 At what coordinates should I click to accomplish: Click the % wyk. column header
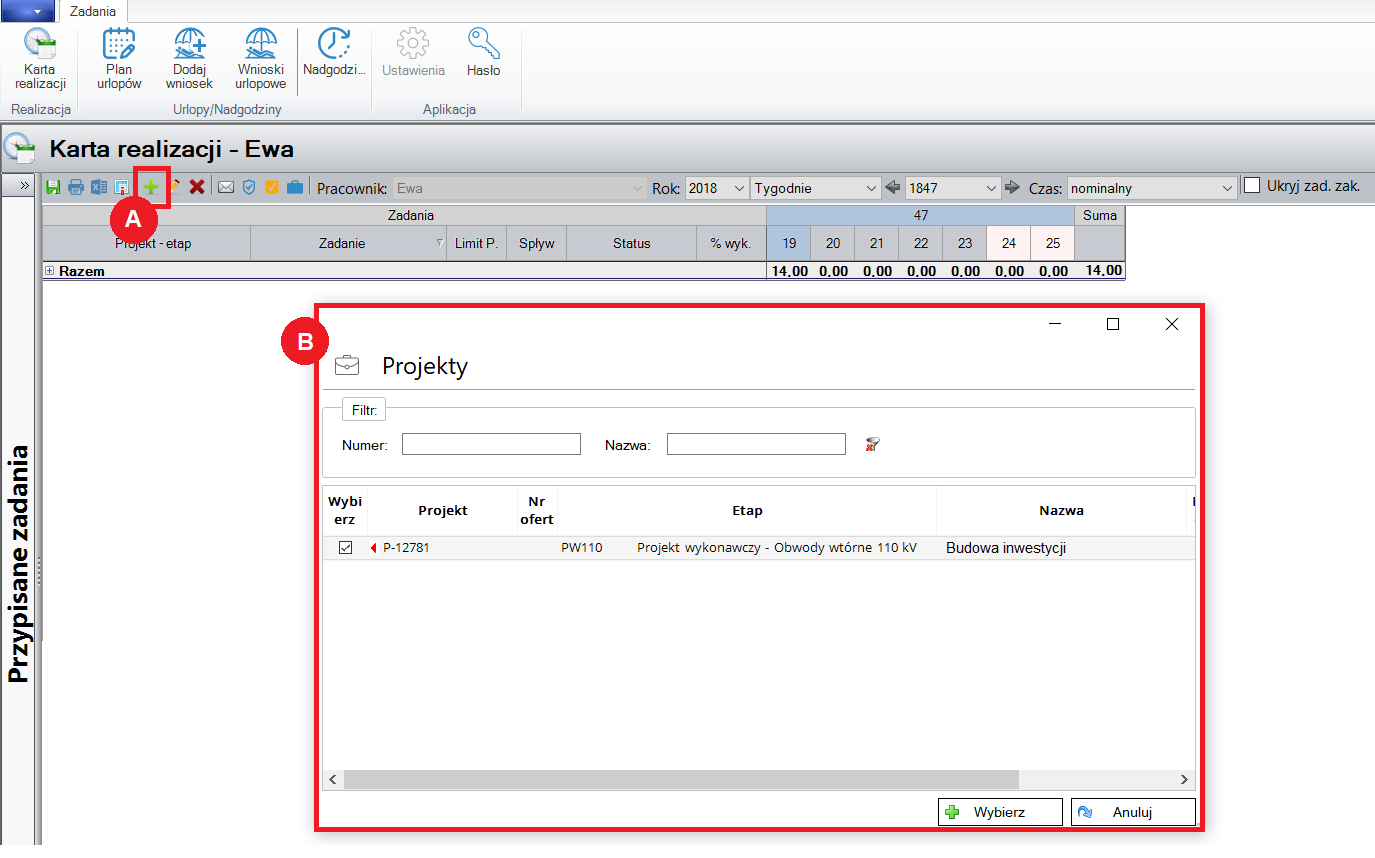(x=731, y=243)
